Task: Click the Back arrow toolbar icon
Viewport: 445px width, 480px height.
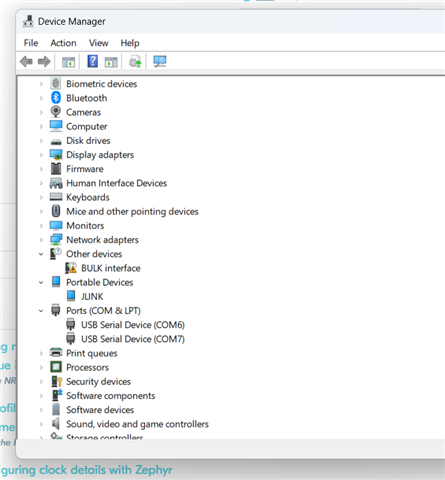Action: tap(26, 62)
